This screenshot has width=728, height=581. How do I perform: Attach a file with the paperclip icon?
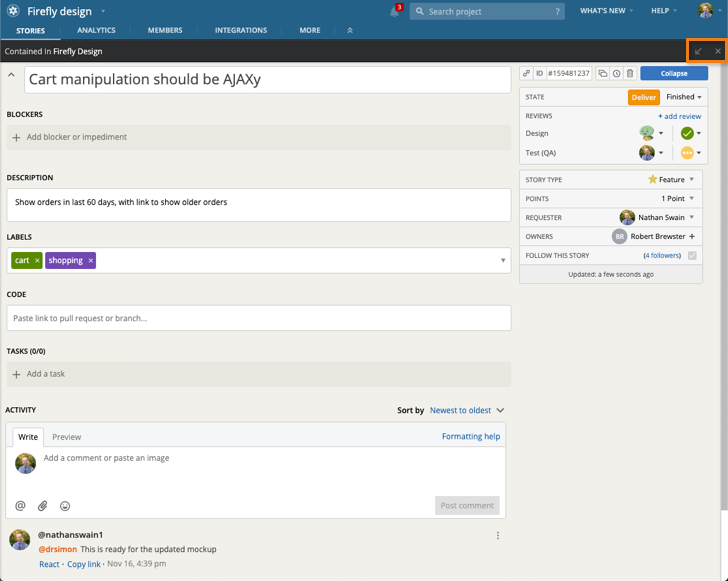pyautogui.click(x=43, y=506)
